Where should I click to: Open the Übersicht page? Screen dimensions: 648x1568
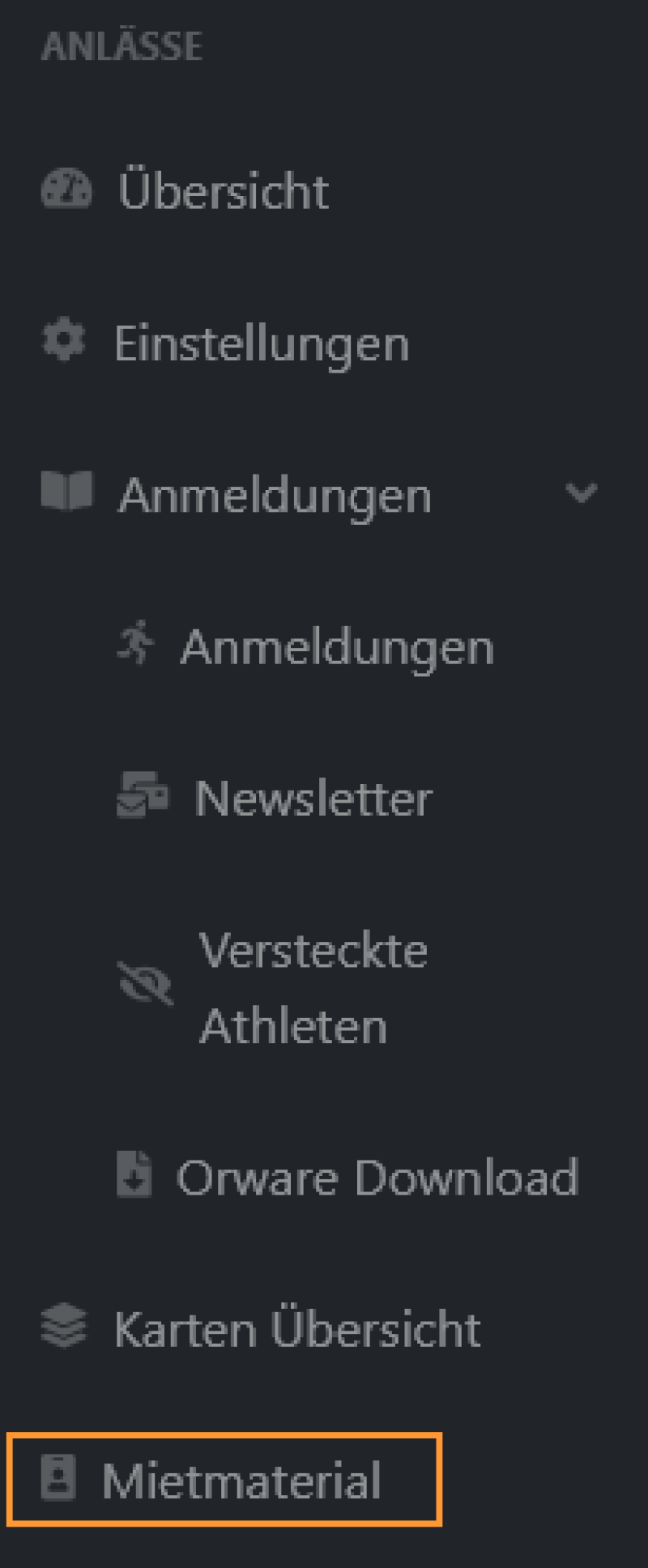point(224,190)
